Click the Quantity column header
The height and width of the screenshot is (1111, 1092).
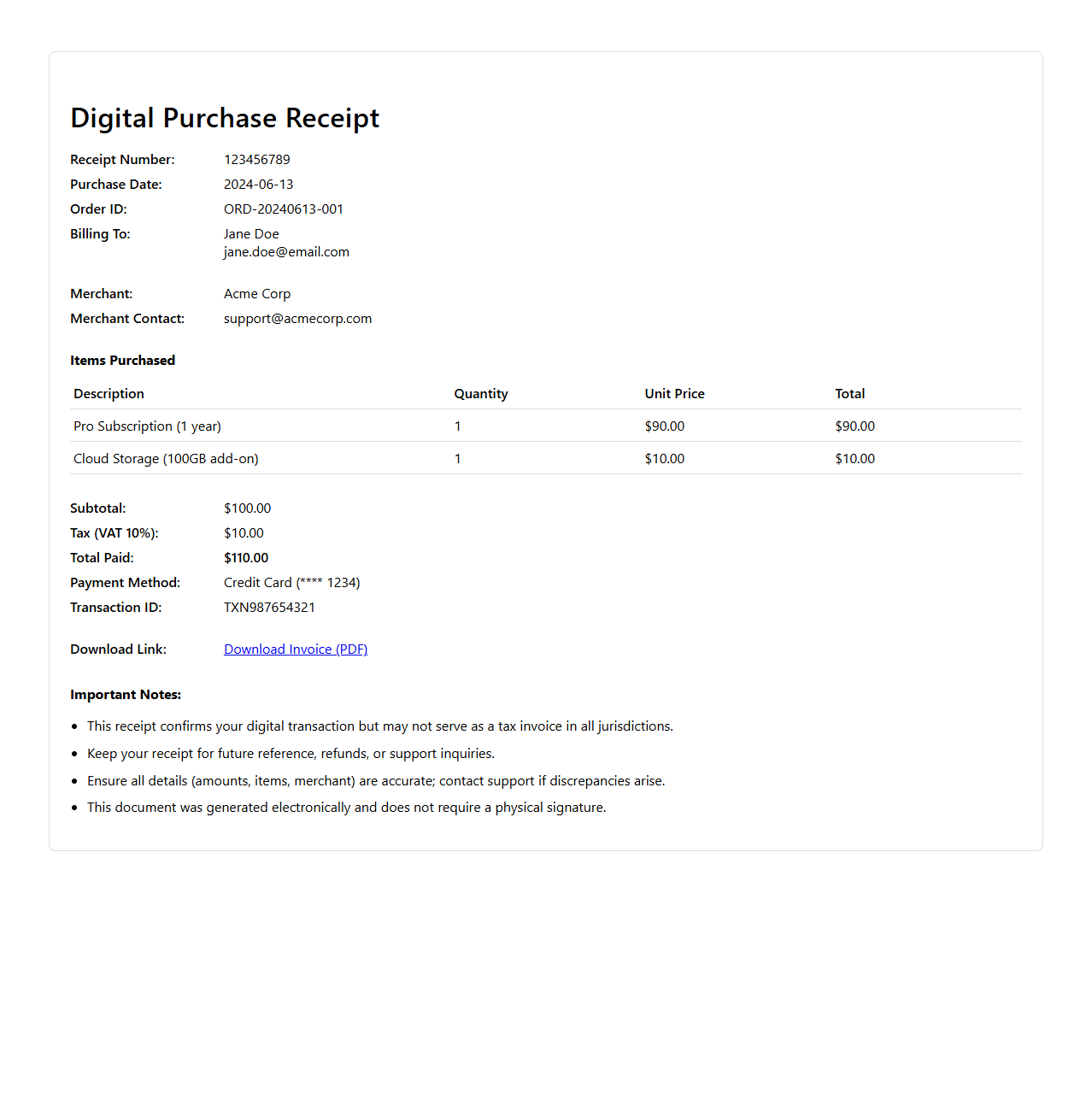[481, 394]
